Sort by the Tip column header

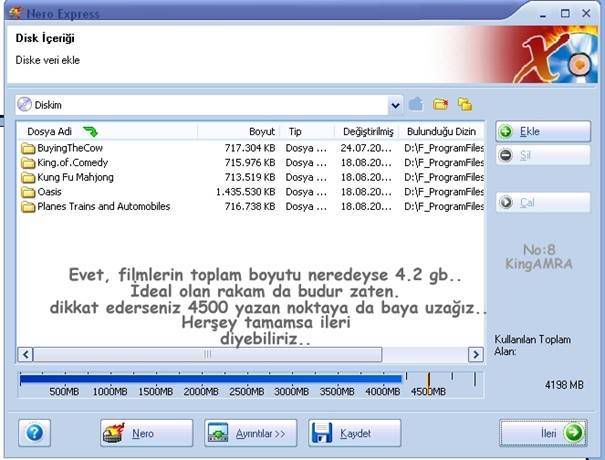point(307,132)
